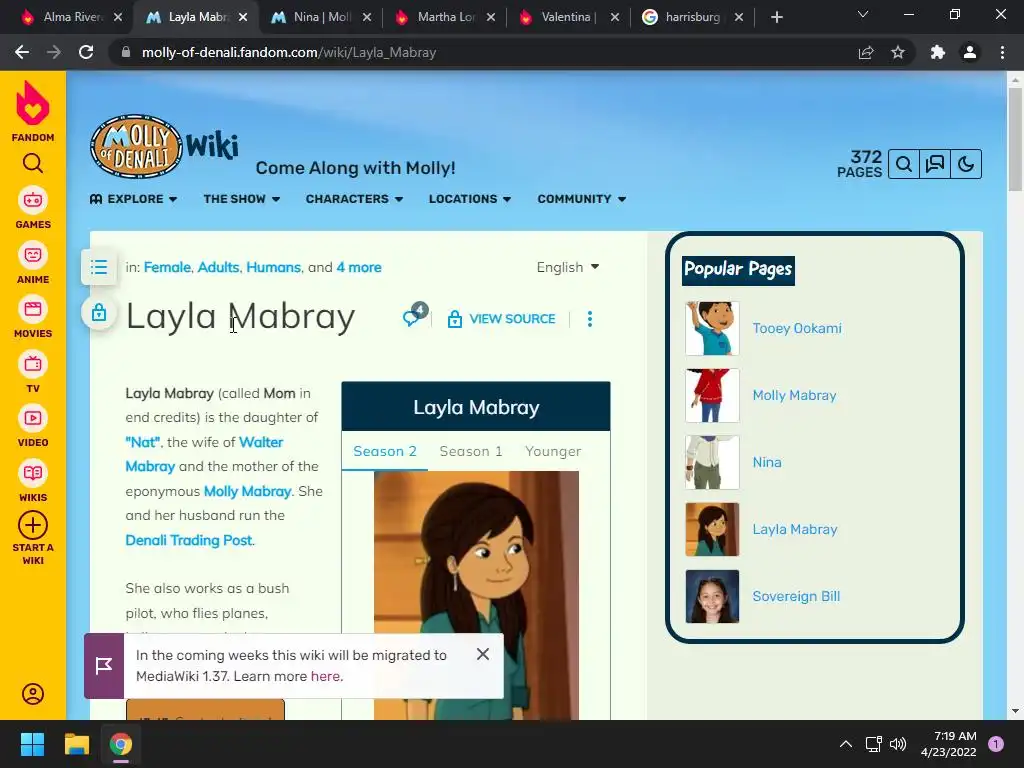Screen dimensions: 1024x768
Task: Click the Layla Mabray thumbnail in Popular Pages
Action: coord(712,530)
